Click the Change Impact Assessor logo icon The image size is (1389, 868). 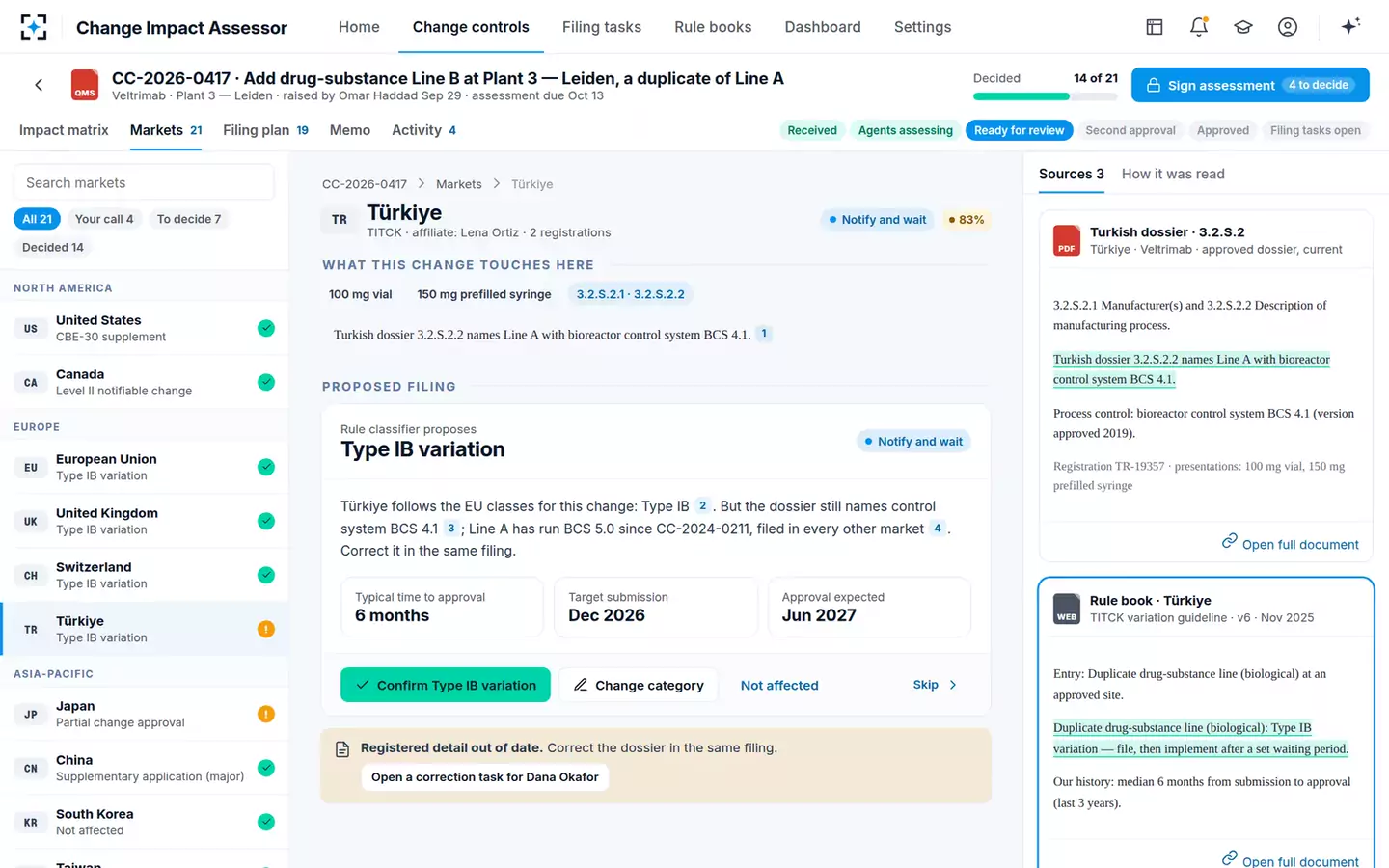pyautogui.click(x=34, y=27)
